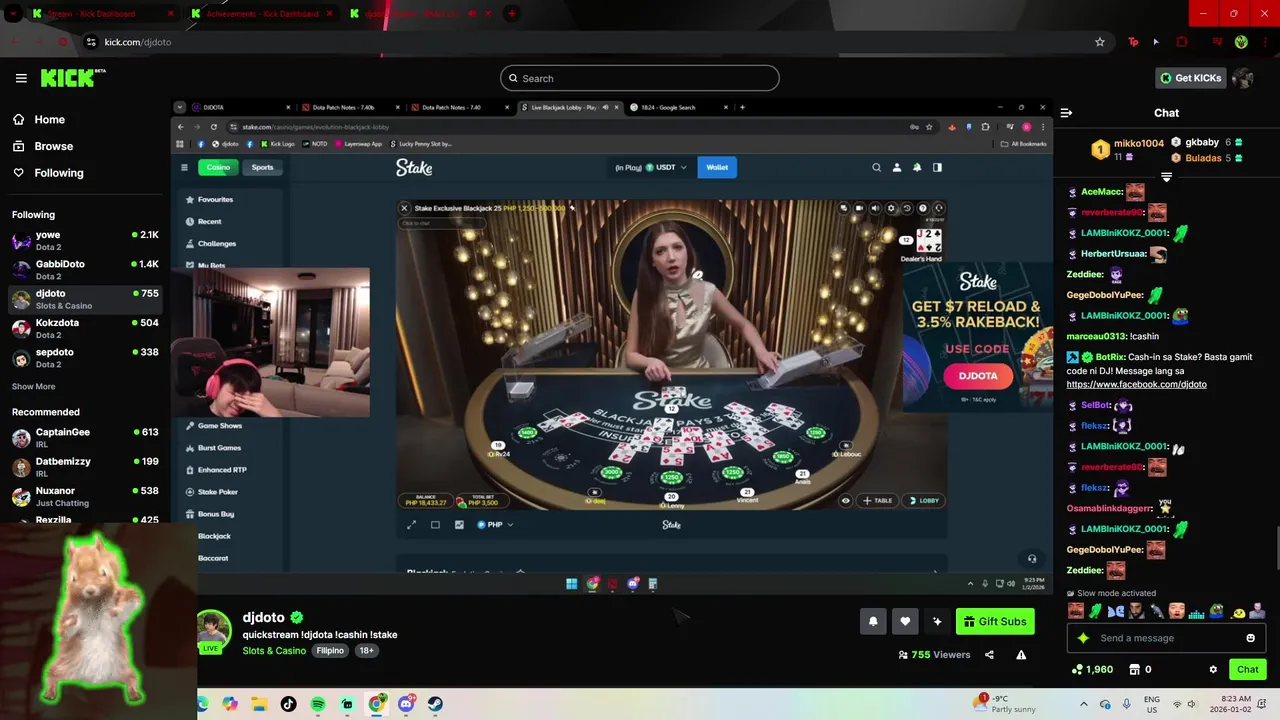This screenshot has width=1280, height=720.
Task: Toggle notifications bell for djdoto
Action: [x=872, y=621]
